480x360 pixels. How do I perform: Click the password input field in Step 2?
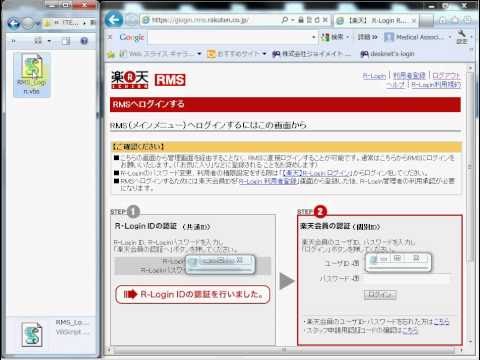pos(406,278)
